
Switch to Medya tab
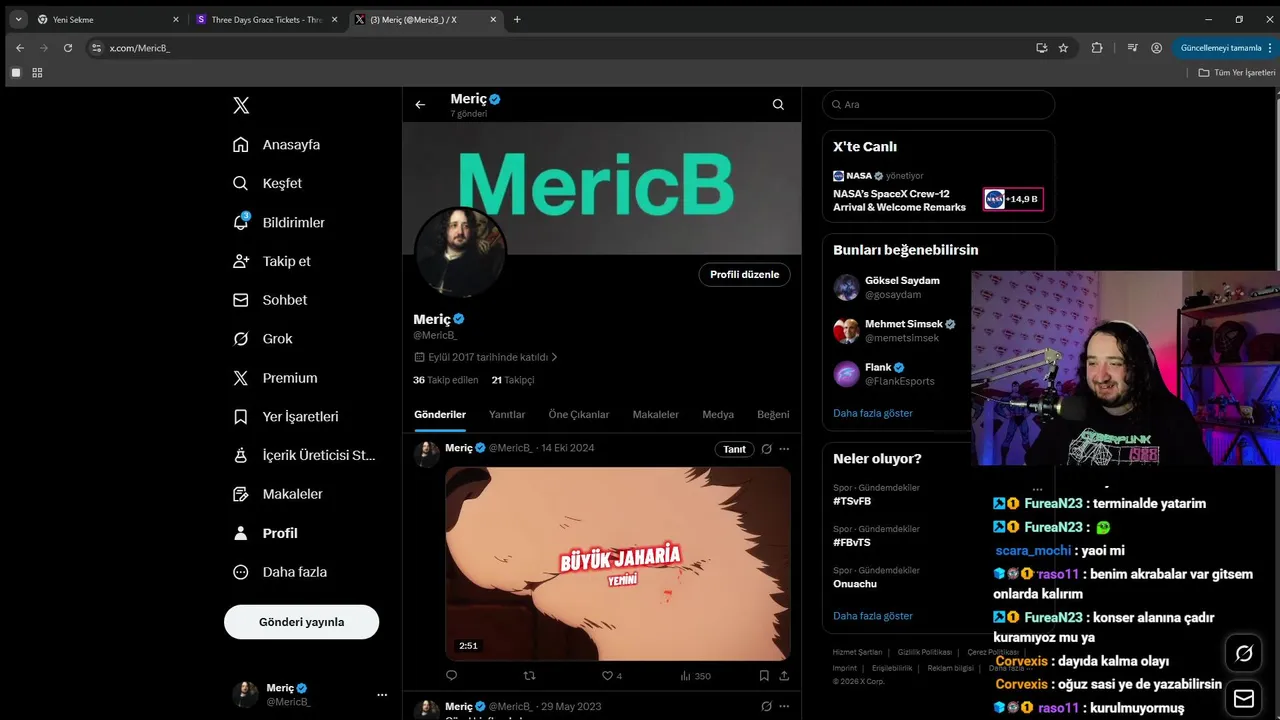pos(718,414)
